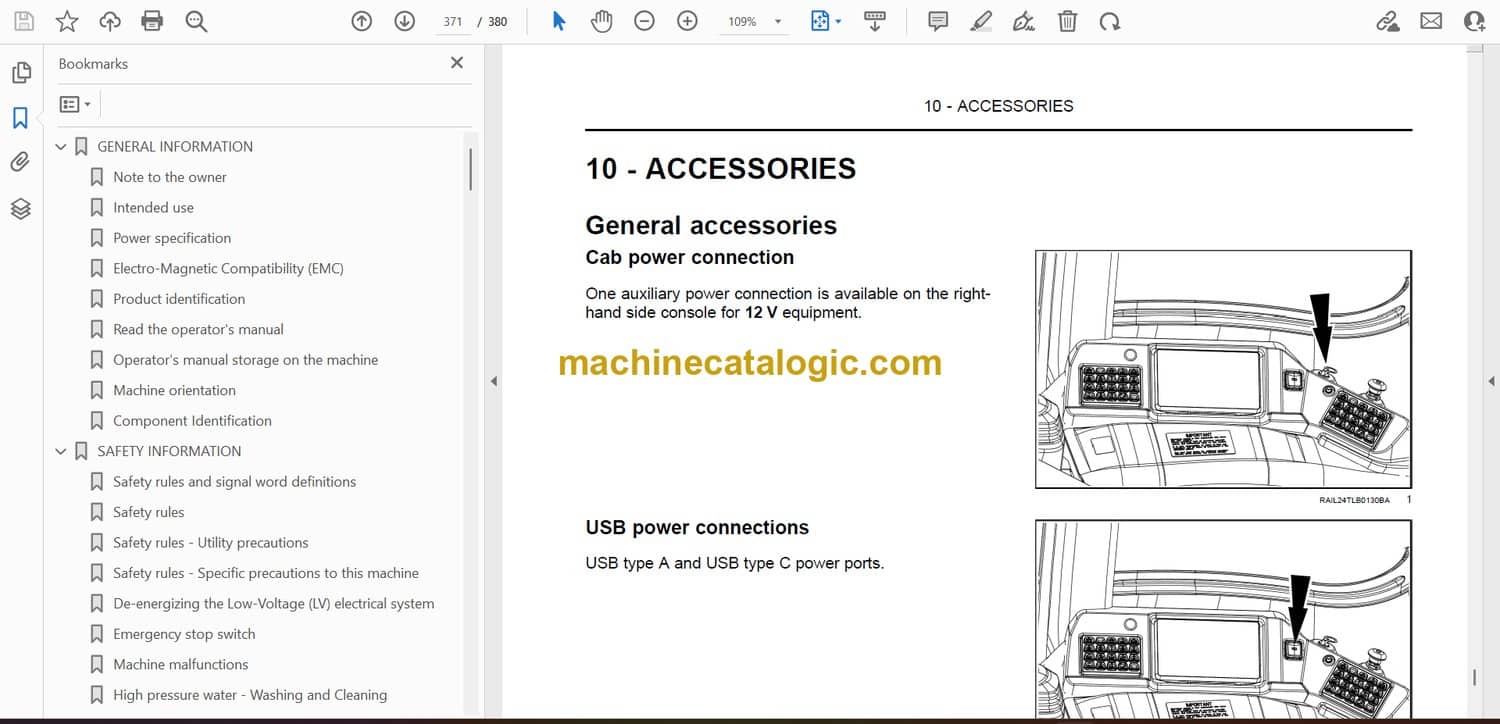Add a sticky note comment

937,21
